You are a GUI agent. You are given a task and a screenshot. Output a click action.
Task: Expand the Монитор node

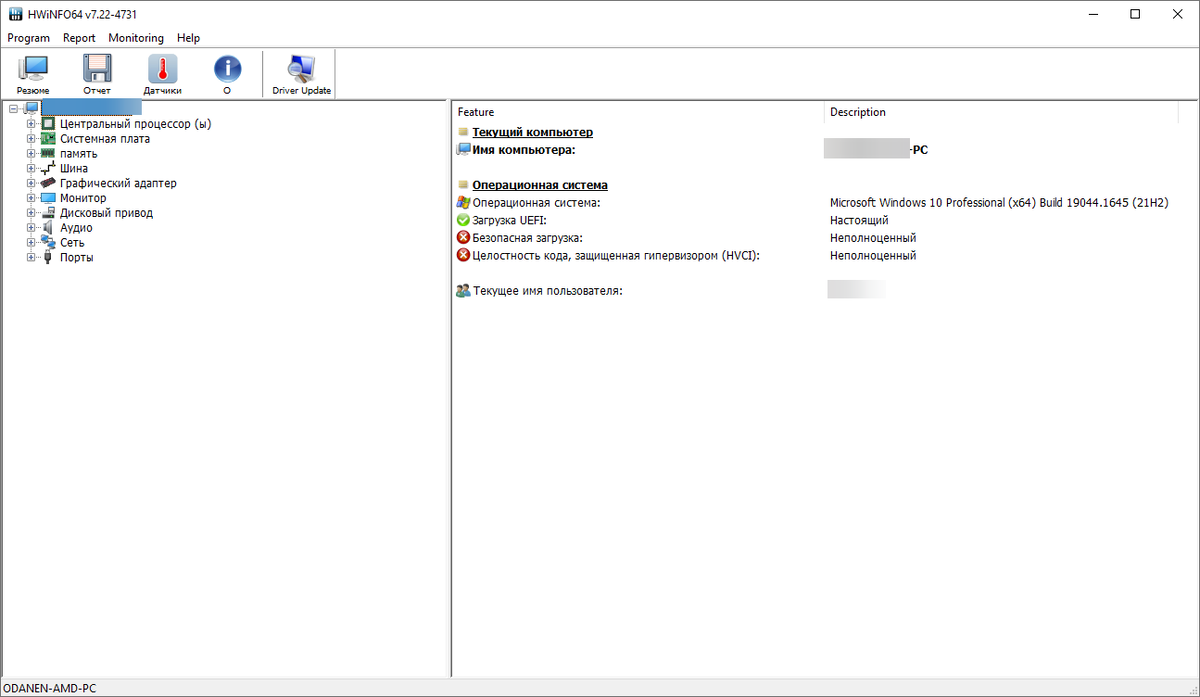point(31,198)
